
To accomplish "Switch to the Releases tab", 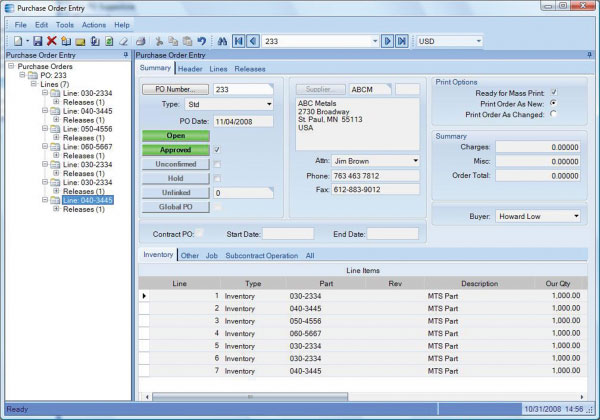I will click(251, 69).
